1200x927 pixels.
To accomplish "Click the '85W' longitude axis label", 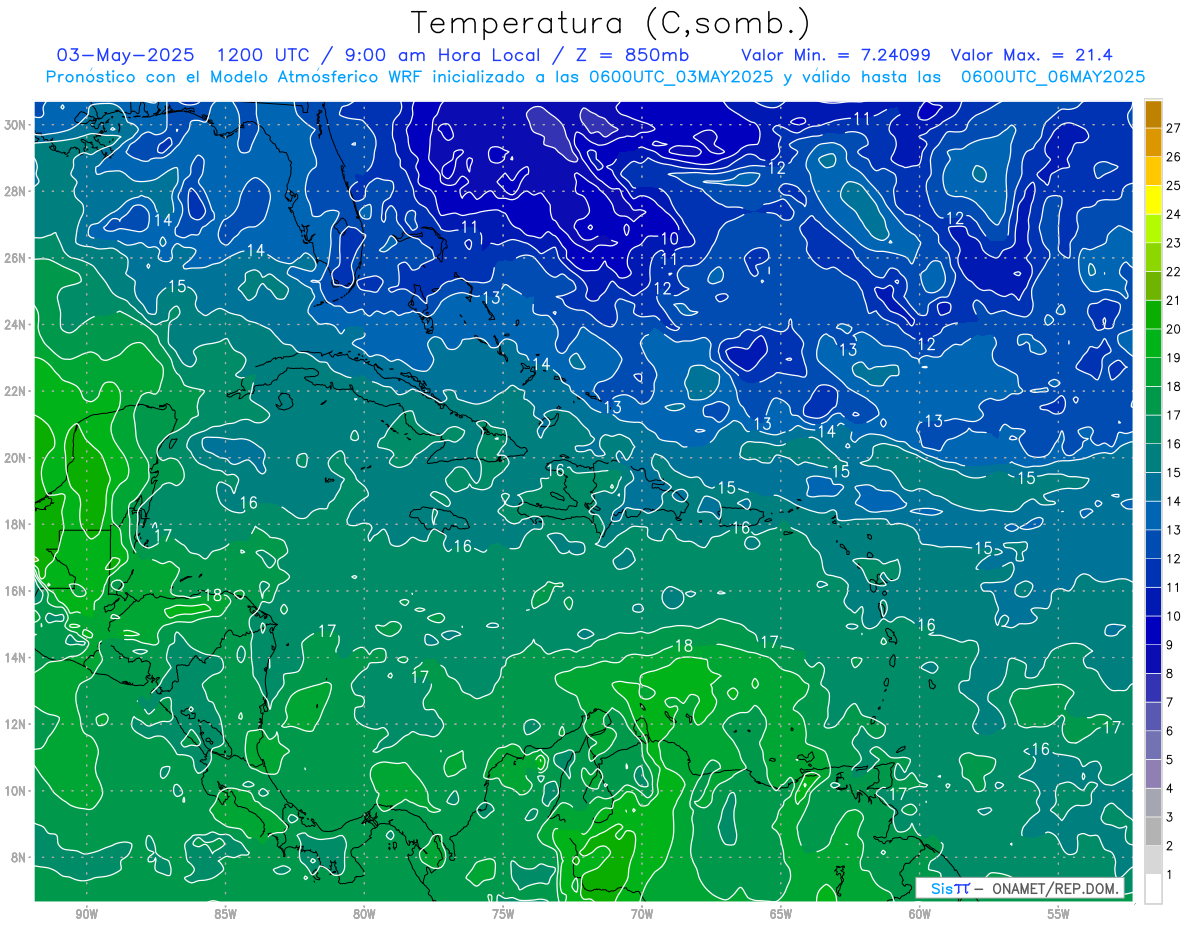I will pos(225,914).
